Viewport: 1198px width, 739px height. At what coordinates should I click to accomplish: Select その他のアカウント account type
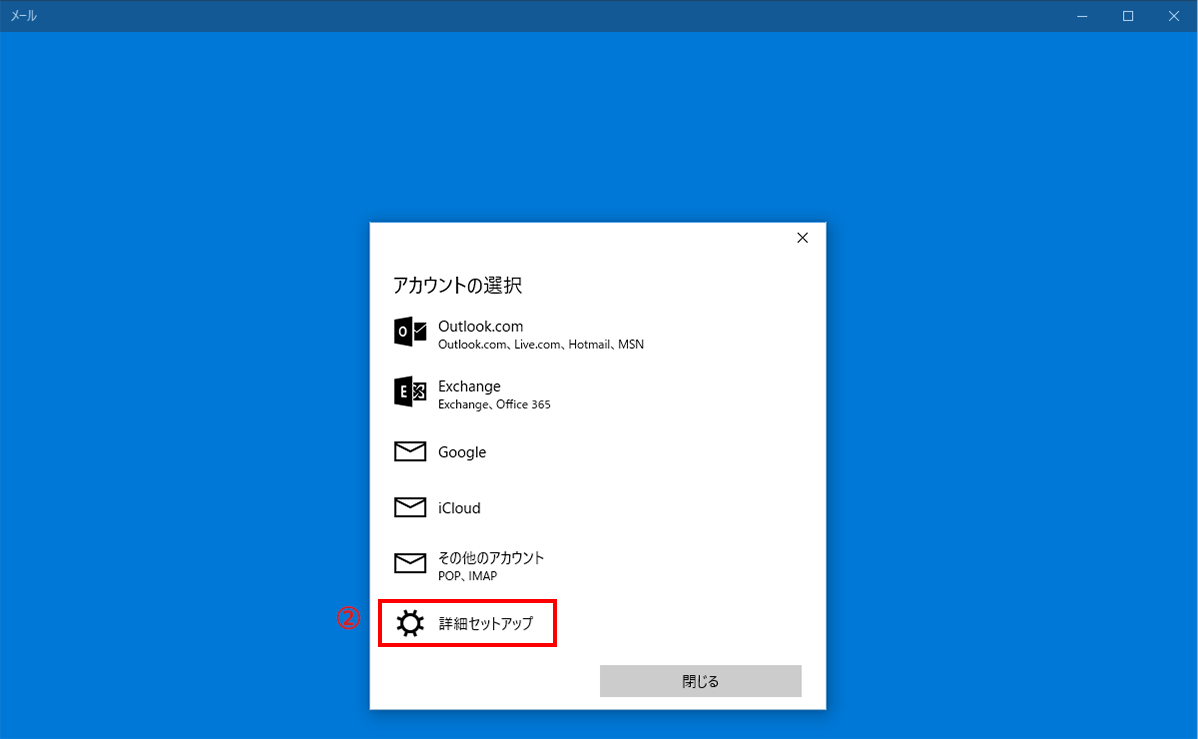491,558
